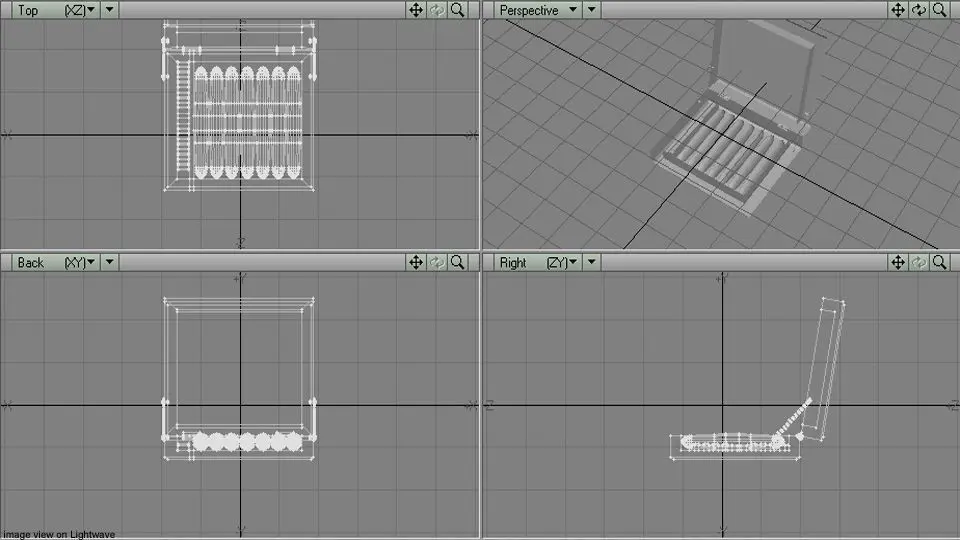
Task: Click the Right viewport rotate icon
Action: (x=918, y=262)
